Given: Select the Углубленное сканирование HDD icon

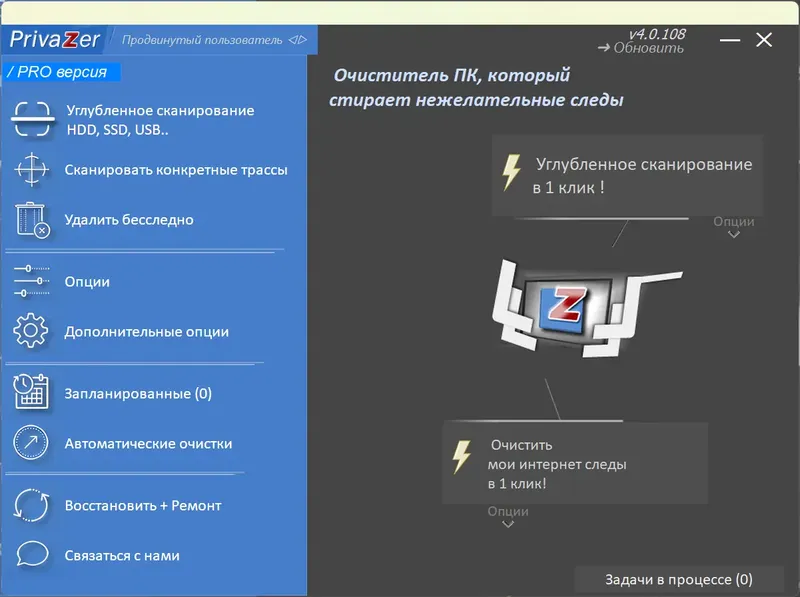Looking at the screenshot, I should tap(32, 118).
